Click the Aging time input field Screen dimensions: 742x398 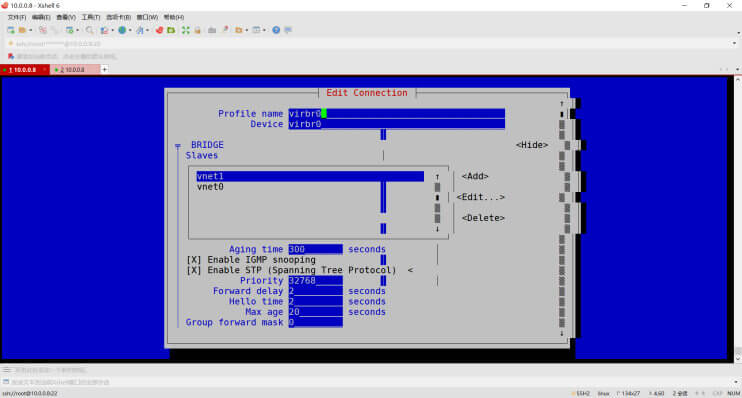[x=316, y=249]
